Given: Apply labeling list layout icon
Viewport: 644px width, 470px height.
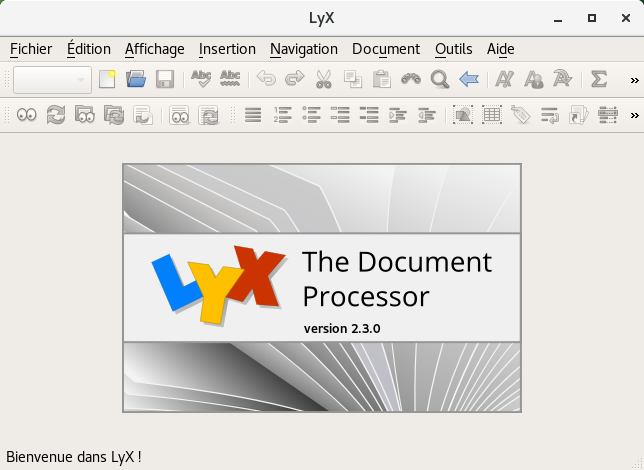Looking at the screenshot, I should [340, 115].
